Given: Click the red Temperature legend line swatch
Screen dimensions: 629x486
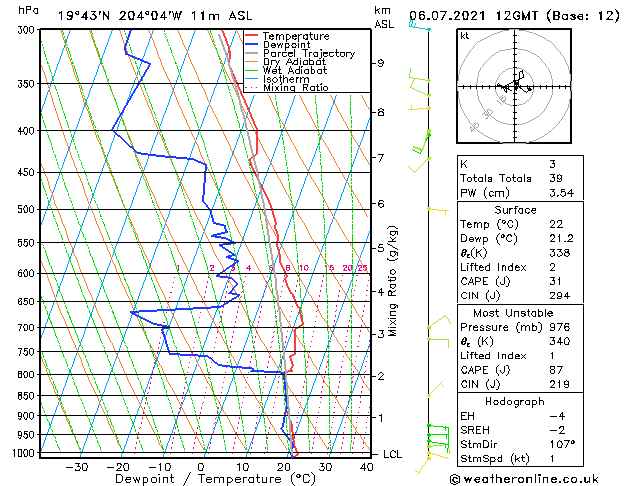Looking at the screenshot, I should coord(252,36).
